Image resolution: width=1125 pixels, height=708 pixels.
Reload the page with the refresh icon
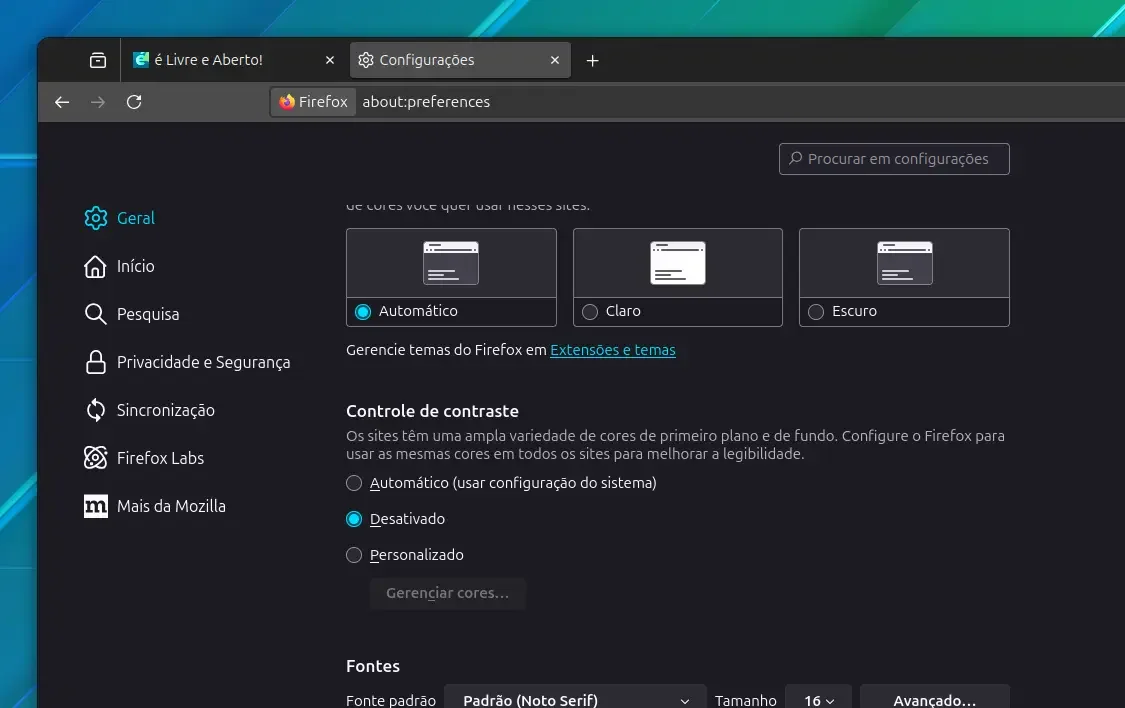click(x=134, y=102)
